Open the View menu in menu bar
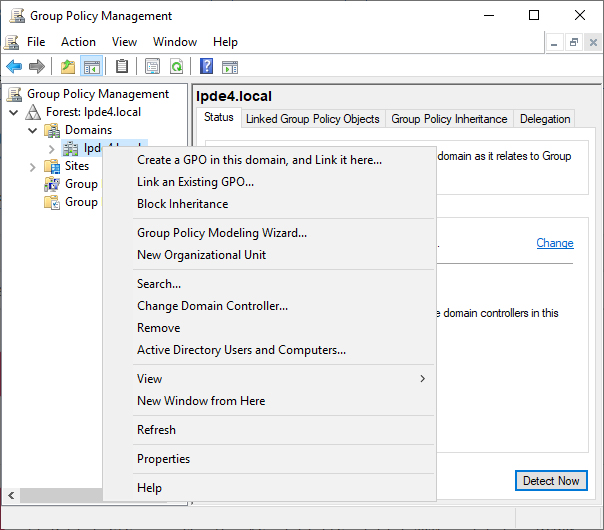Image resolution: width=604 pixels, height=530 pixels. 124,42
